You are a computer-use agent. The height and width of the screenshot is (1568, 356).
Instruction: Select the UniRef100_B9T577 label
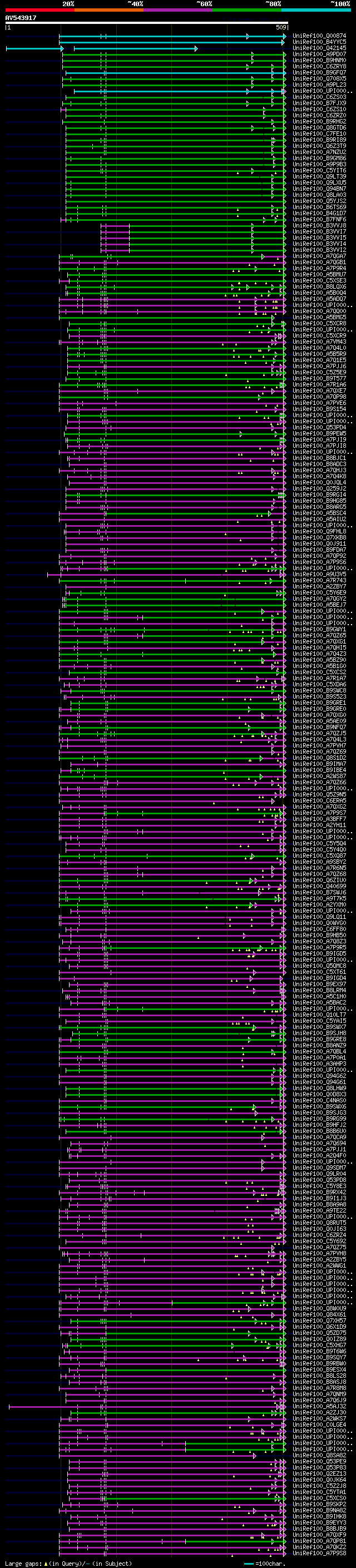tap(319, 379)
